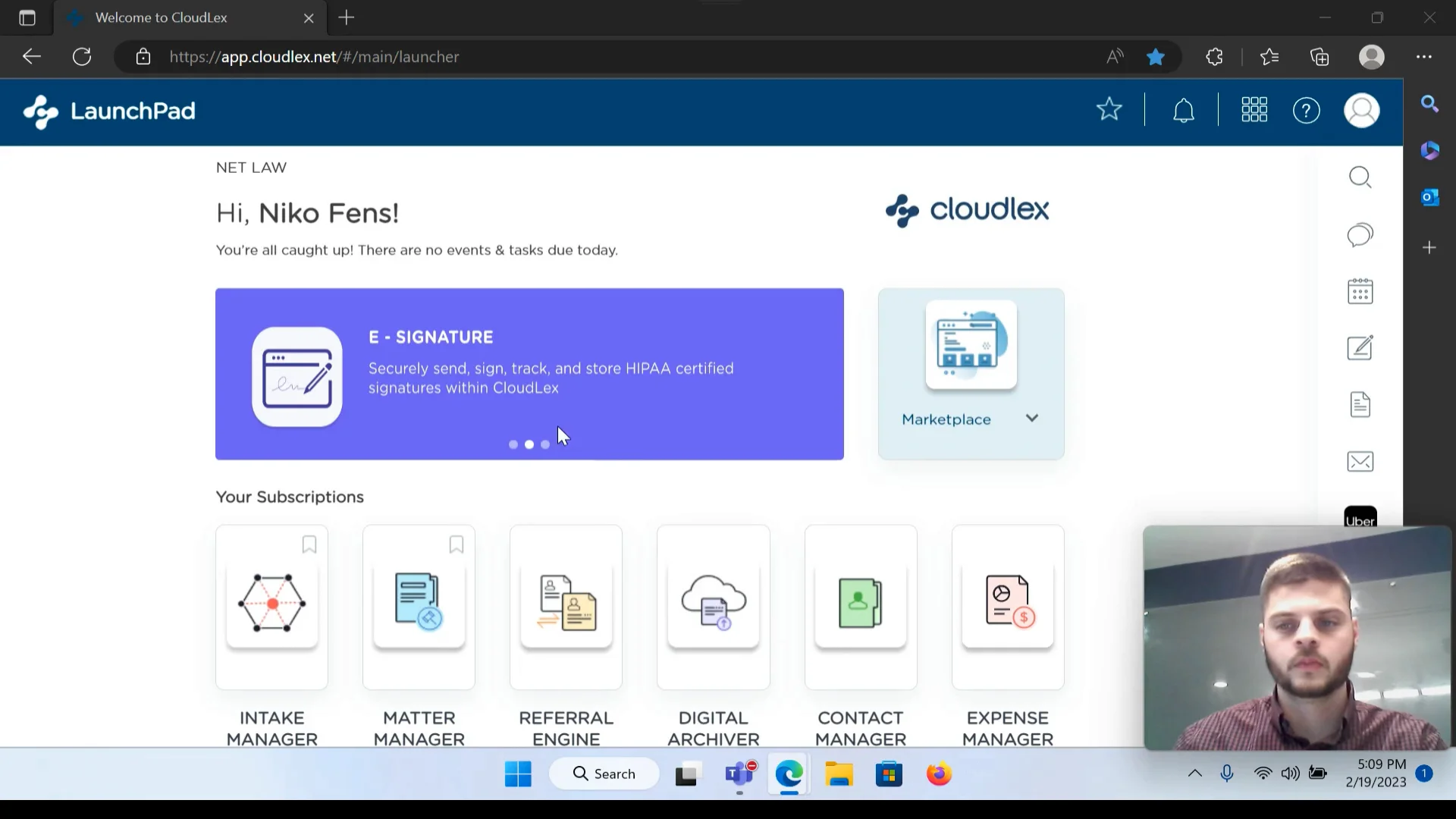Toggle bookmark on Intake Manager card
The image size is (1456, 819).
point(309,544)
